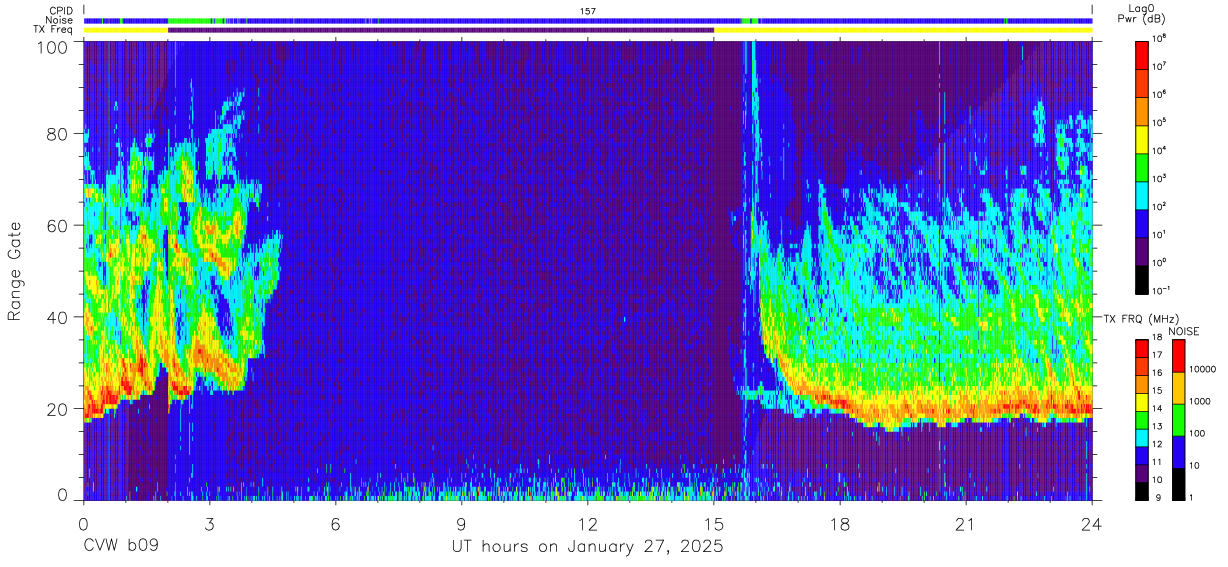
Task: Click the yellow 14–15 MHz frequency swatch
Action: point(1142,401)
